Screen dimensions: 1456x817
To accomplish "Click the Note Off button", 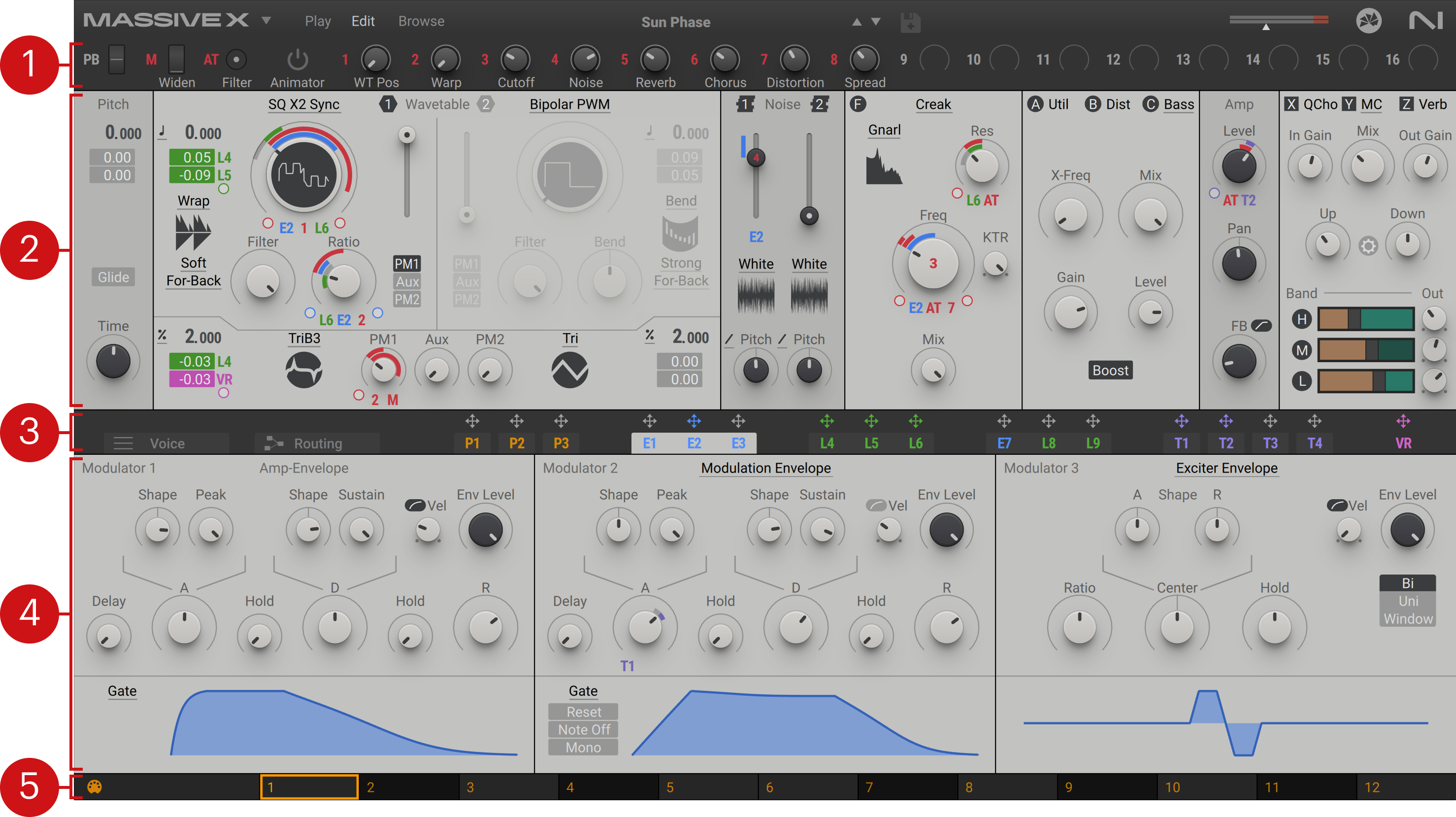I will (583, 729).
